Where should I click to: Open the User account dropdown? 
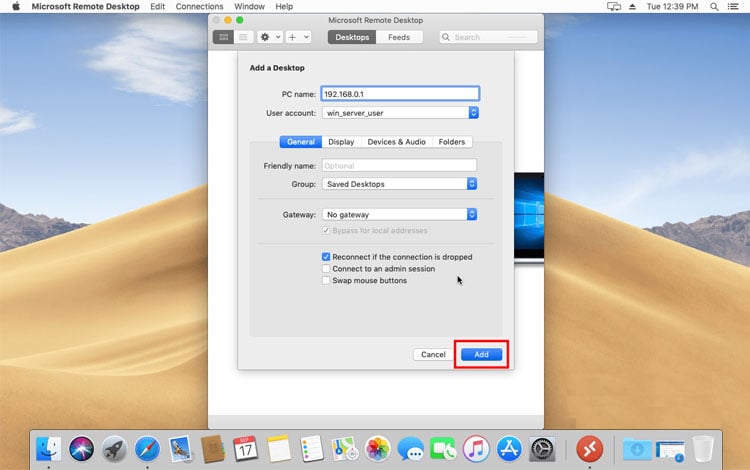[400, 113]
